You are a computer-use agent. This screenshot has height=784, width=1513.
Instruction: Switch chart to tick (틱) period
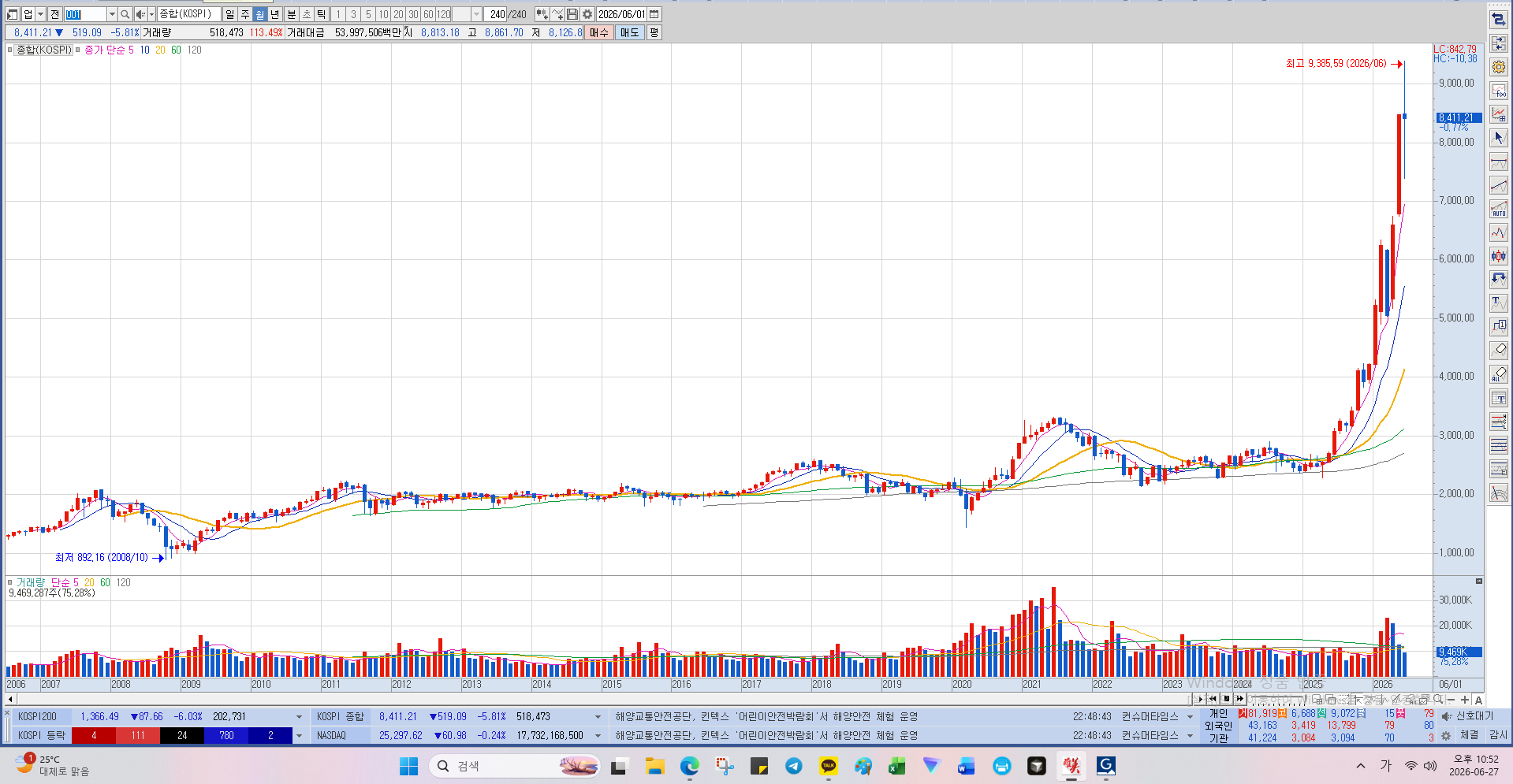[322, 14]
